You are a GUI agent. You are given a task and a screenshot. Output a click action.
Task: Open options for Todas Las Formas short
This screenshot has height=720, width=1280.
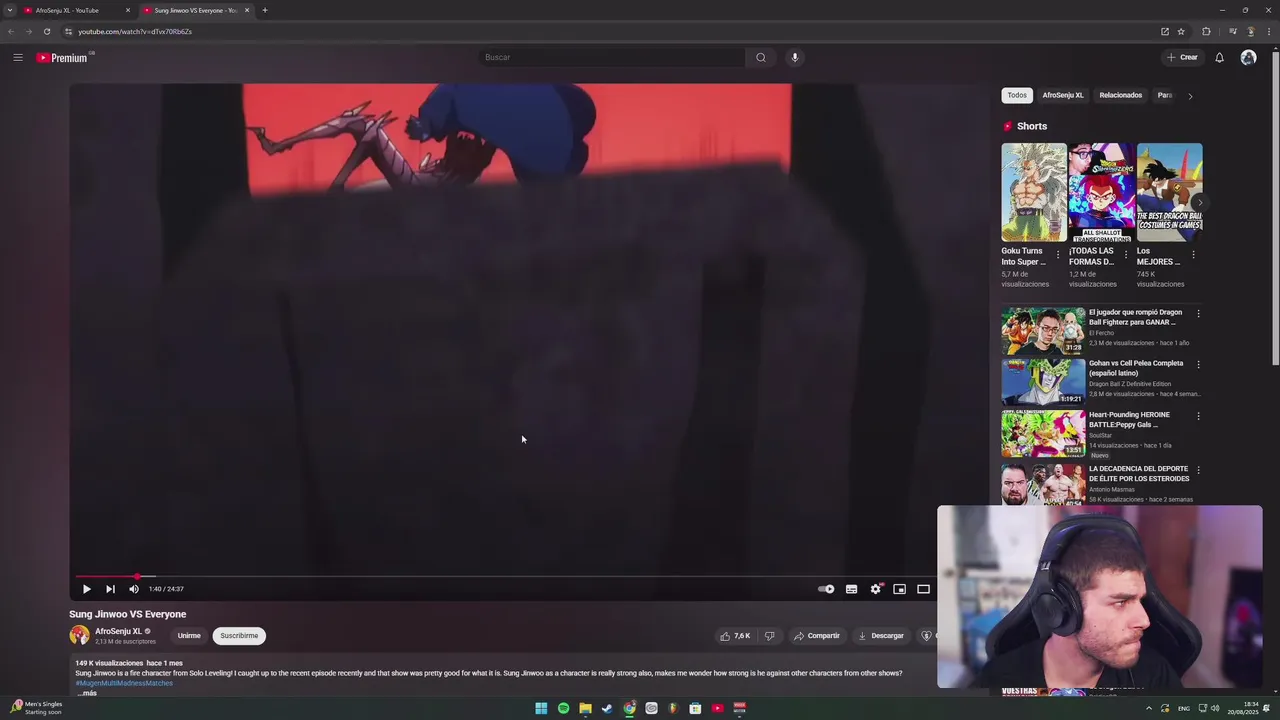tap(1126, 255)
